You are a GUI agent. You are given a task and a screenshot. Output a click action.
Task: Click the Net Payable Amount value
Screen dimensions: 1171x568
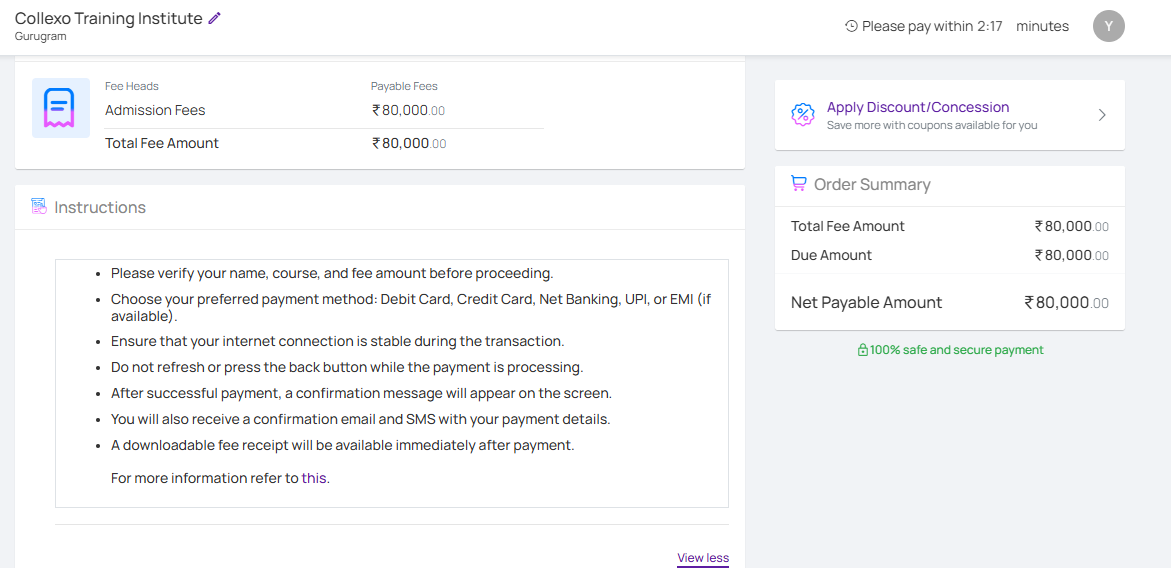[x=1066, y=302]
